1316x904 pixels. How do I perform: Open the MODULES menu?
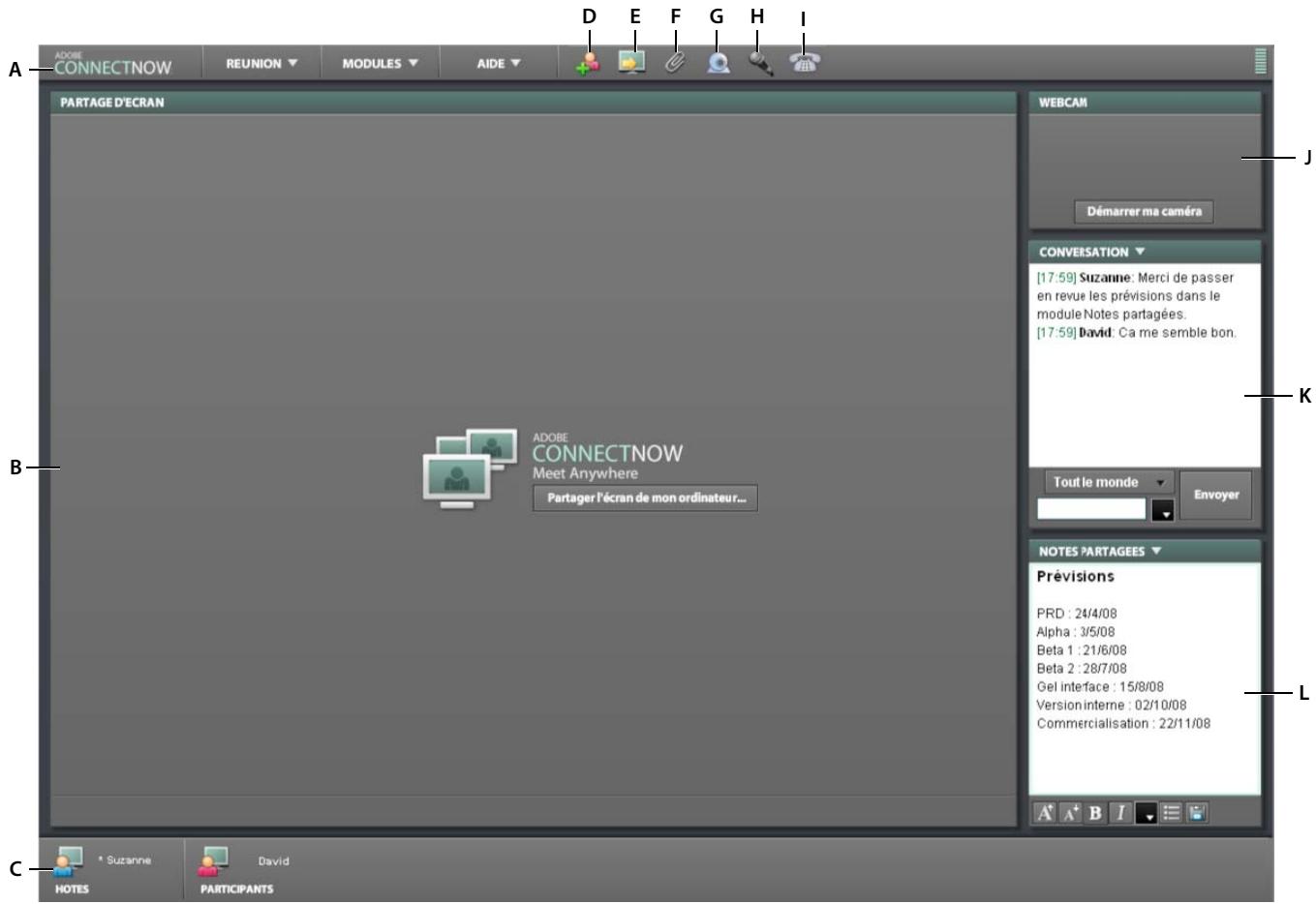(381, 64)
